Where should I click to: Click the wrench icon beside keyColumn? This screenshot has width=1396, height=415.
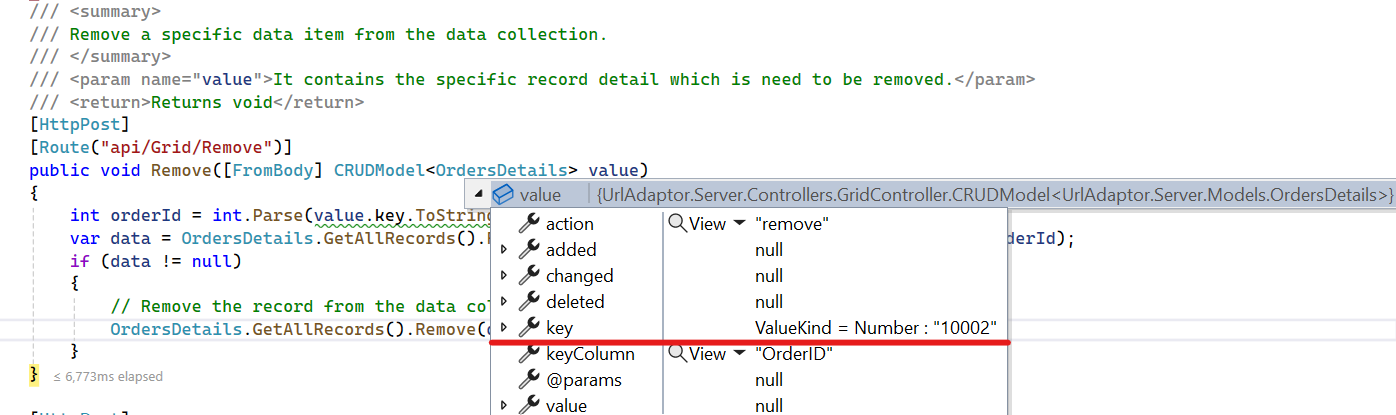(528, 354)
